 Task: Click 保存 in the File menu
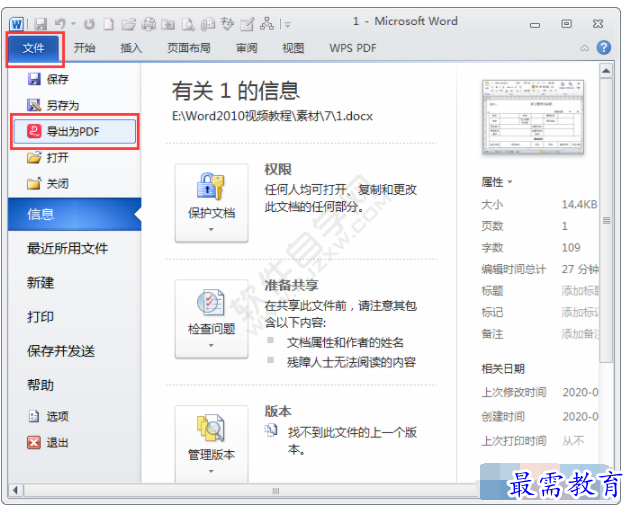tap(75, 79)
